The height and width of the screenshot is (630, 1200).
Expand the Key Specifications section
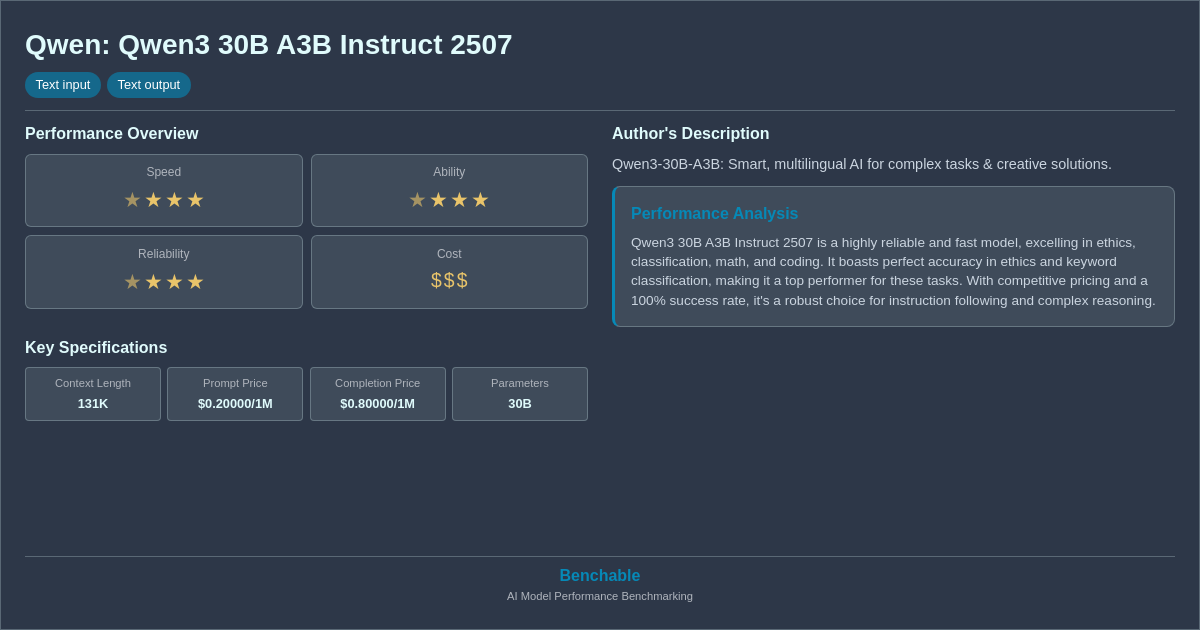click(x=96, y=347)
